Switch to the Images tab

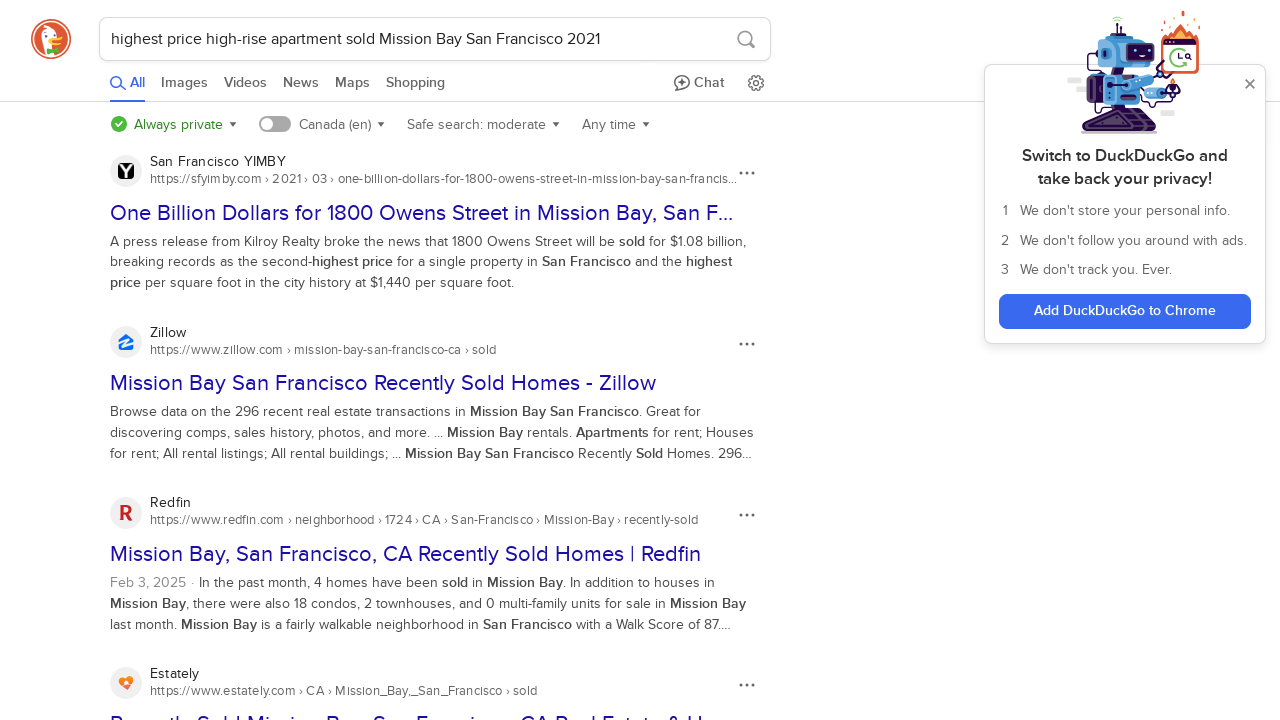(184, 83)
